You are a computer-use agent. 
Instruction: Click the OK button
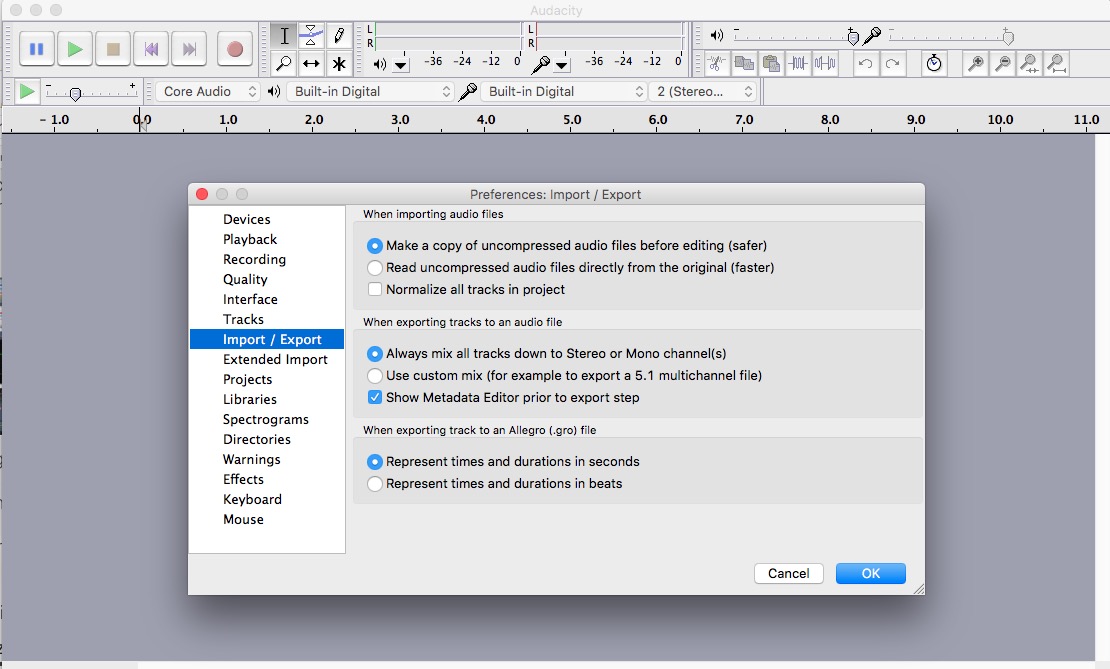point(870,573)
